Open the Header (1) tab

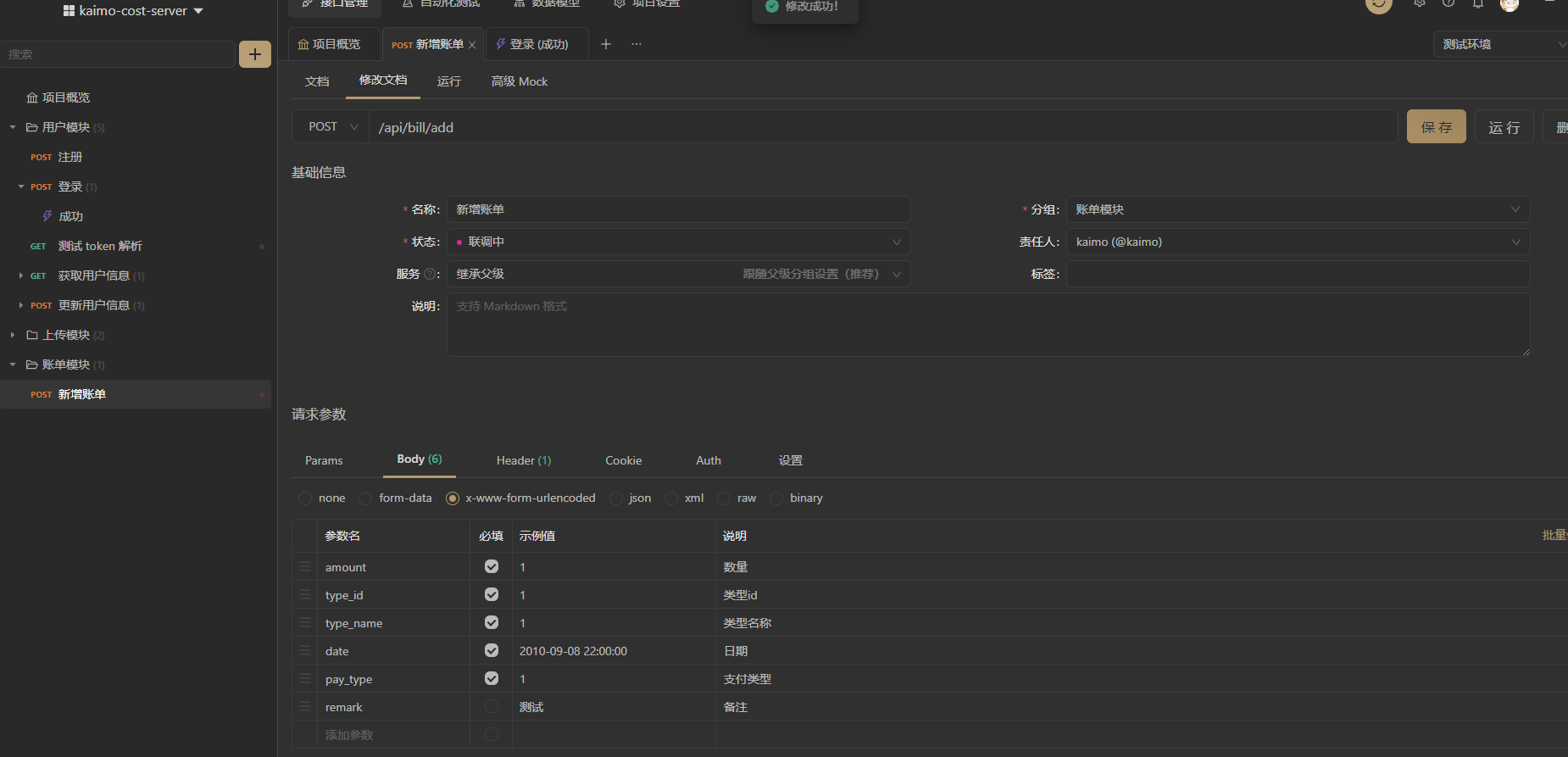524,460
